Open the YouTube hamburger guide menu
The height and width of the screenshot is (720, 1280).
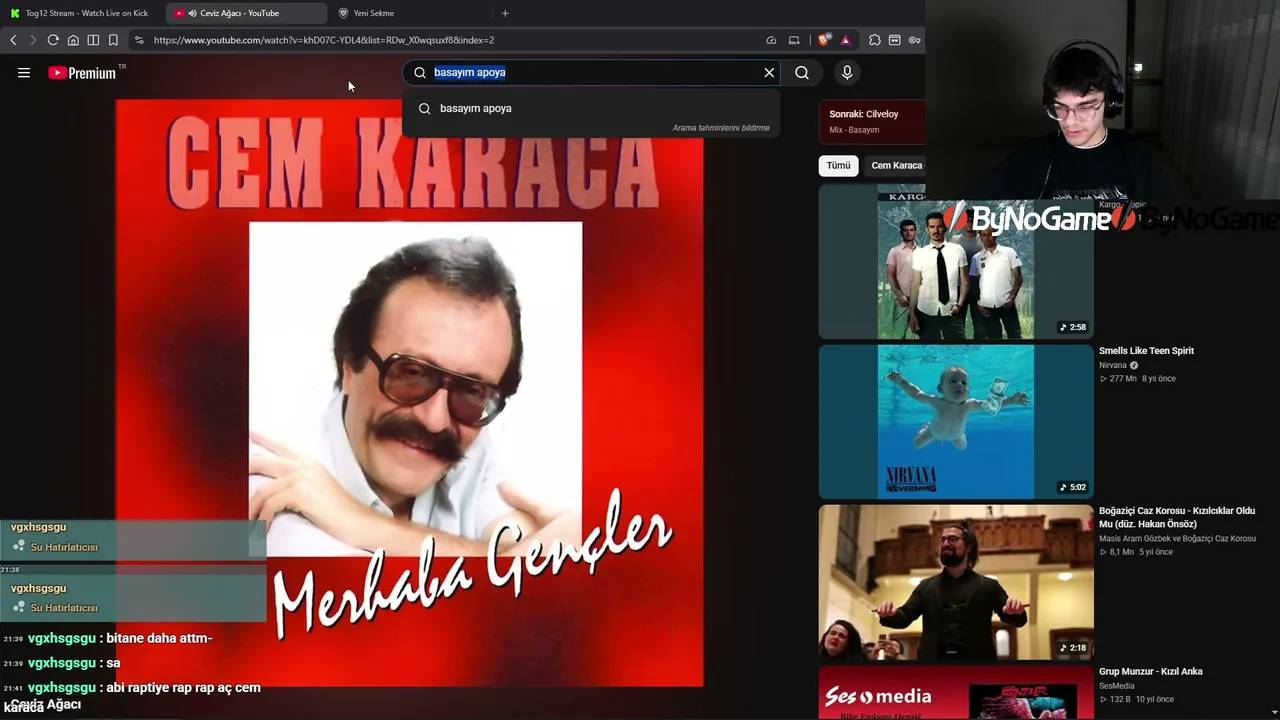pyautogui.click(x=24, y=72)
